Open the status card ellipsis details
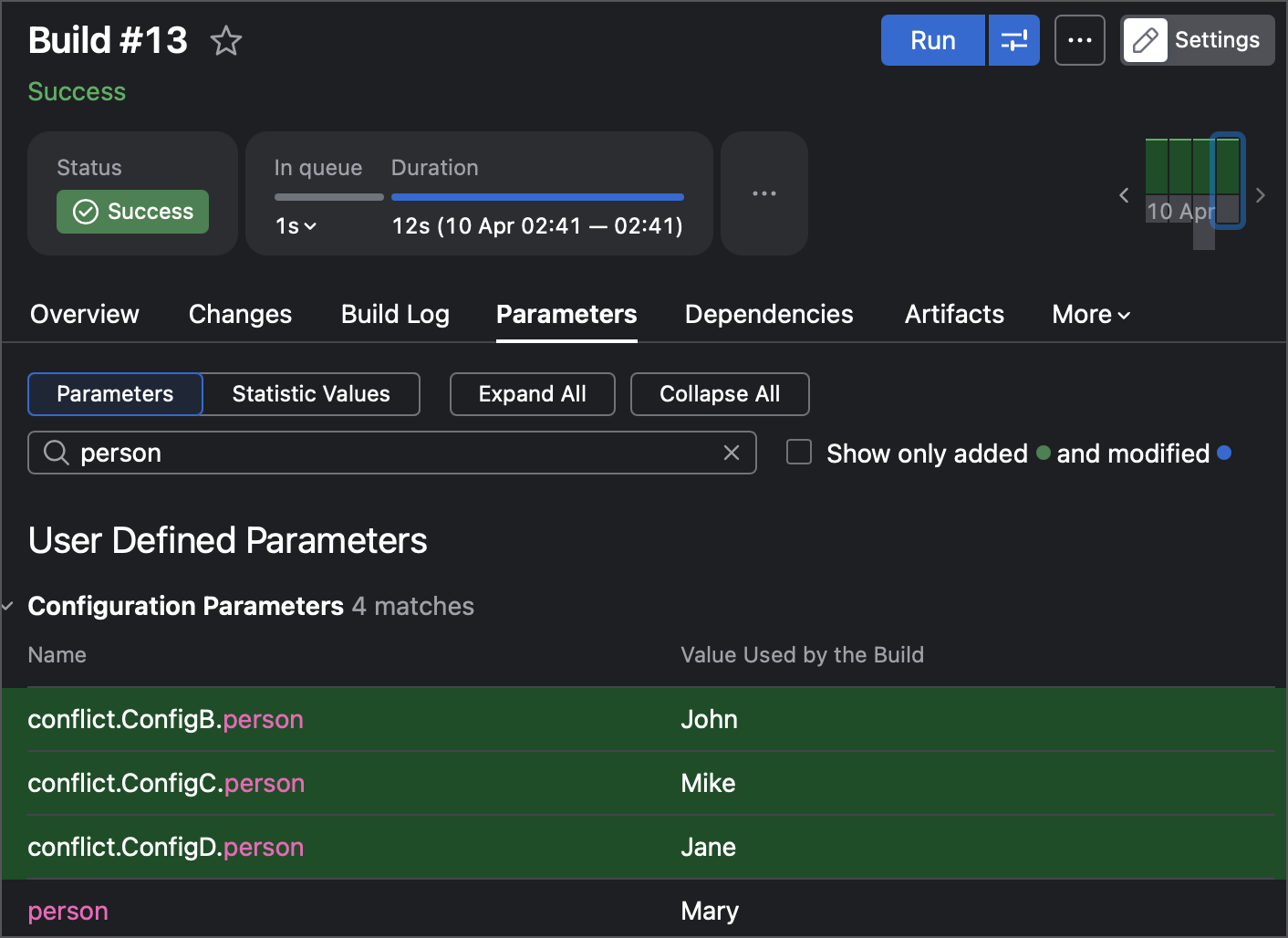 tap(764, 193)
